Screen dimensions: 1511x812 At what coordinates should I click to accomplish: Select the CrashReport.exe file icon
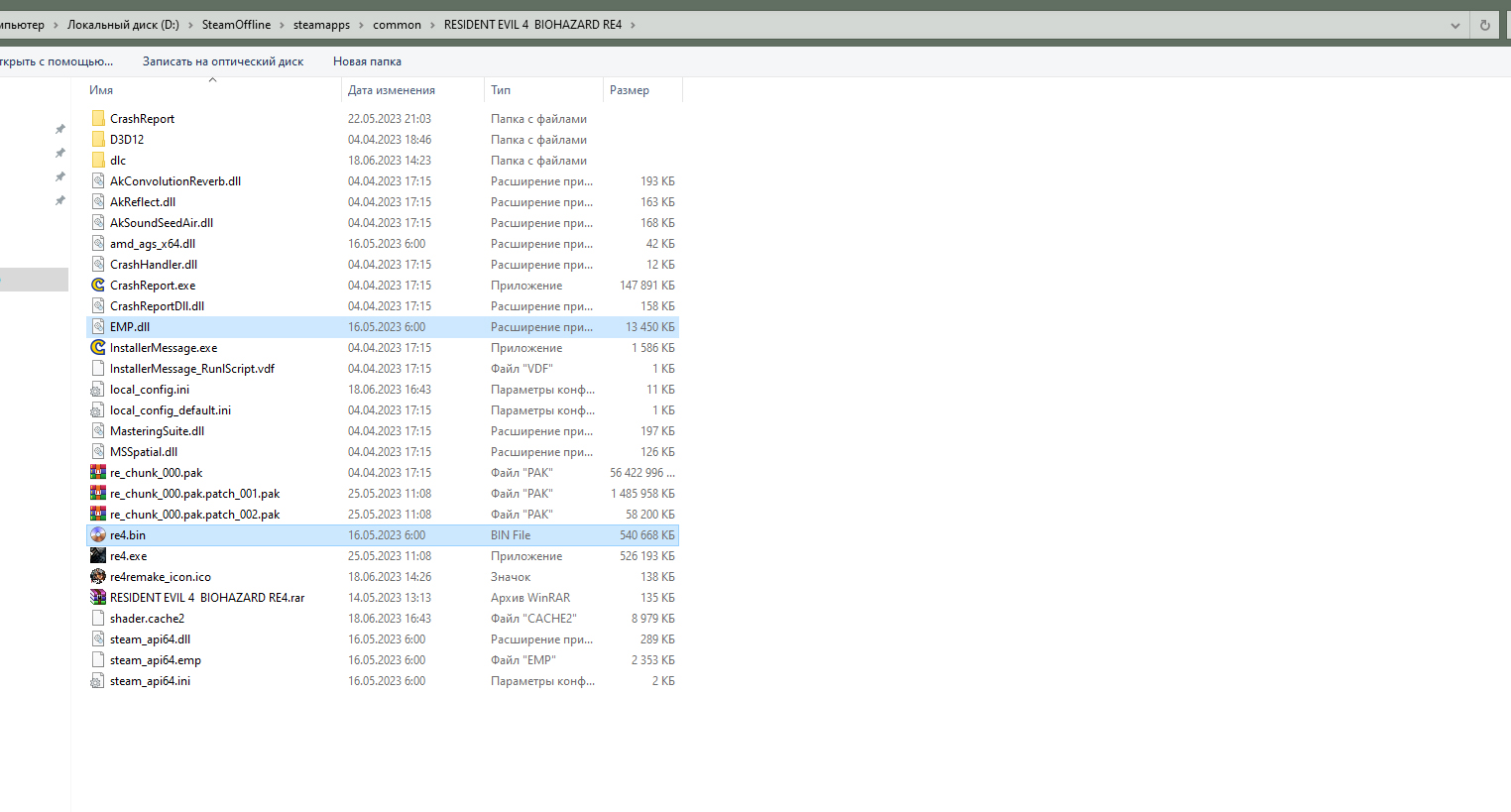click(x=98, y=286)
